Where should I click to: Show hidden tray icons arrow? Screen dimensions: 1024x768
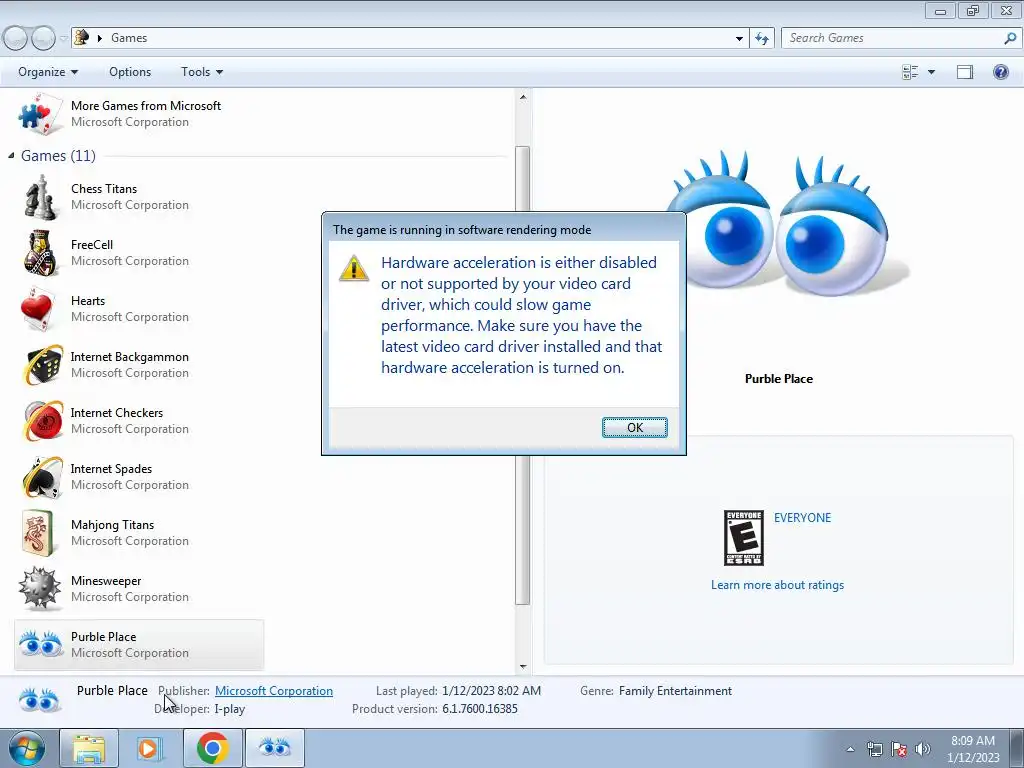850,749
